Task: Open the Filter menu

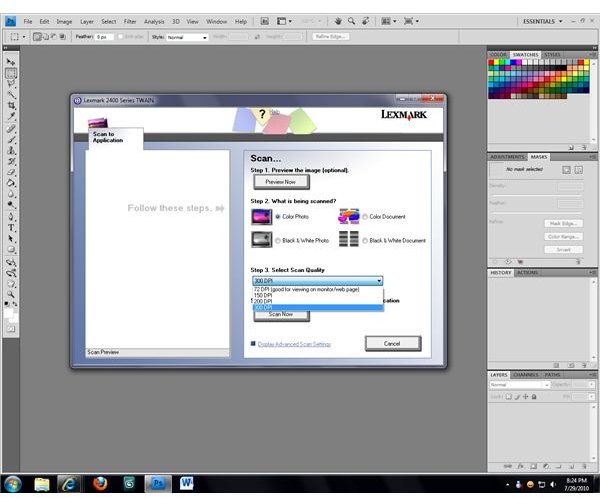Action: click(130, 21)
